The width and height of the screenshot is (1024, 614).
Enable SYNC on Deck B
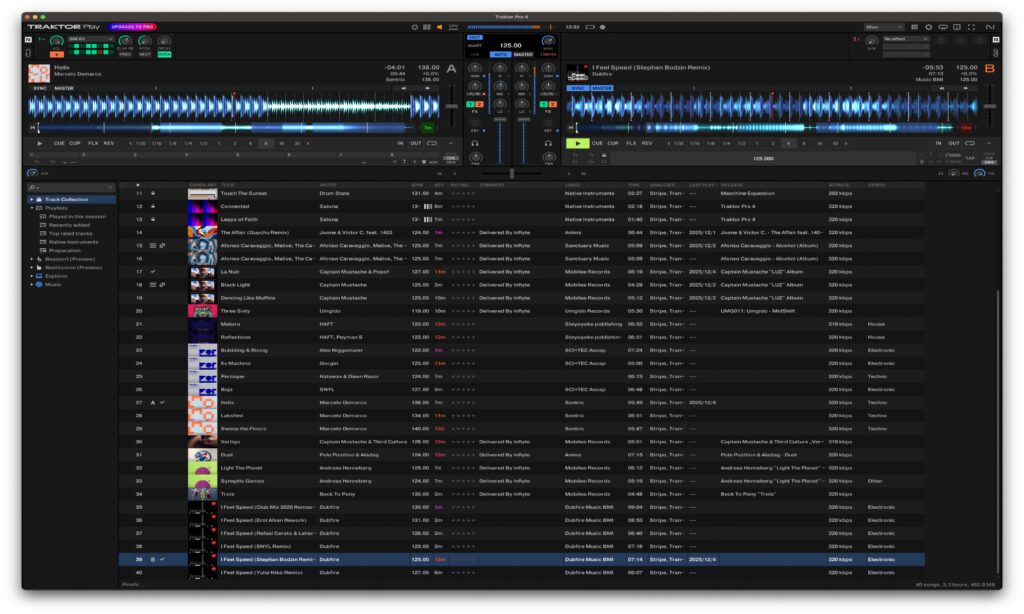click(x=578, y=88)
